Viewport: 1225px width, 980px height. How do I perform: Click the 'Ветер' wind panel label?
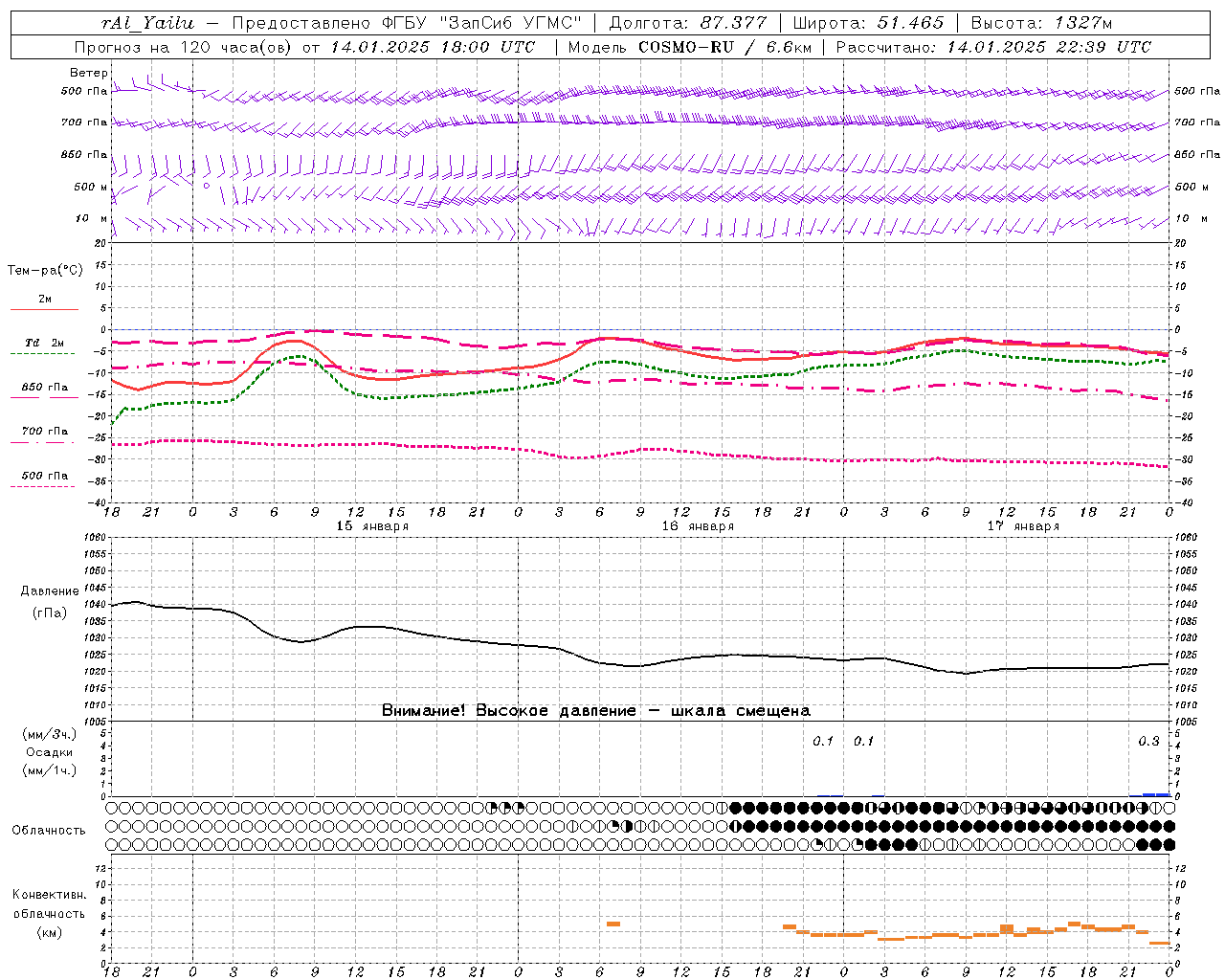tap(89, 73)
